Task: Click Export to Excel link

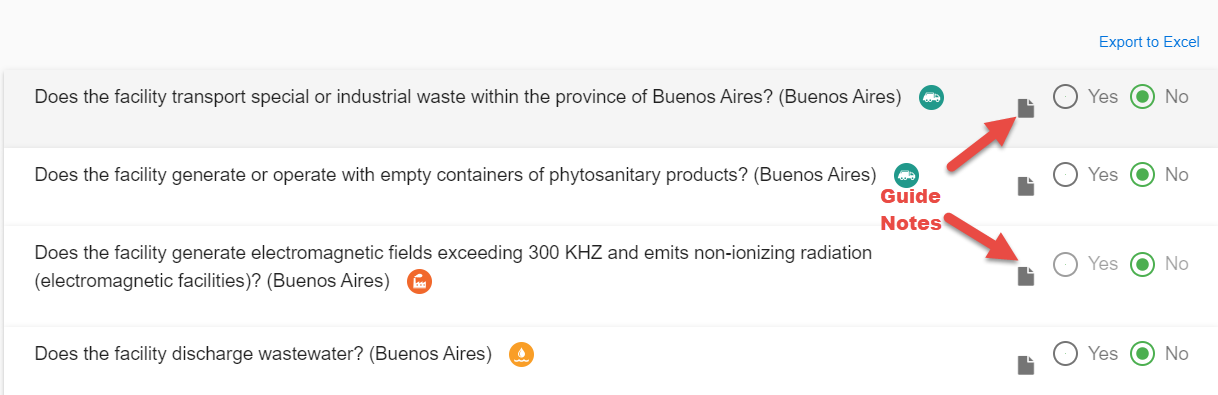Action: (x=1149, y=42)
